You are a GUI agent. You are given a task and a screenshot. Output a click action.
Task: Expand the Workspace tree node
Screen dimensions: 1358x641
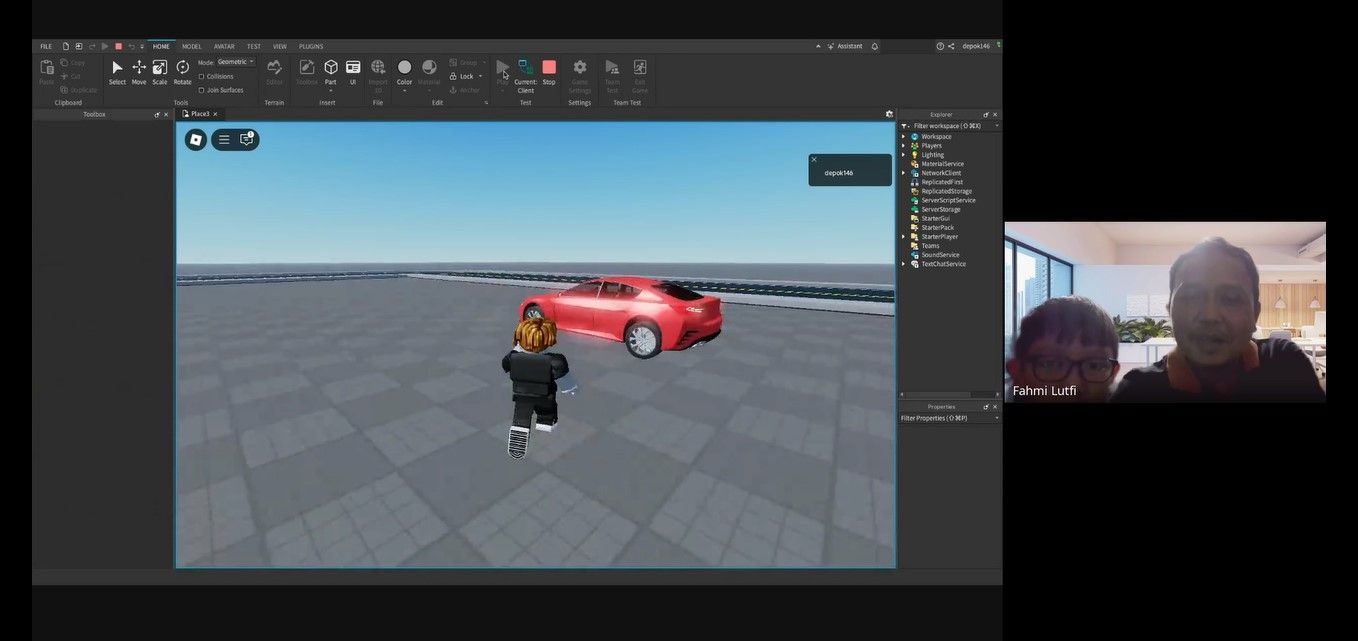tap(904, 137)
